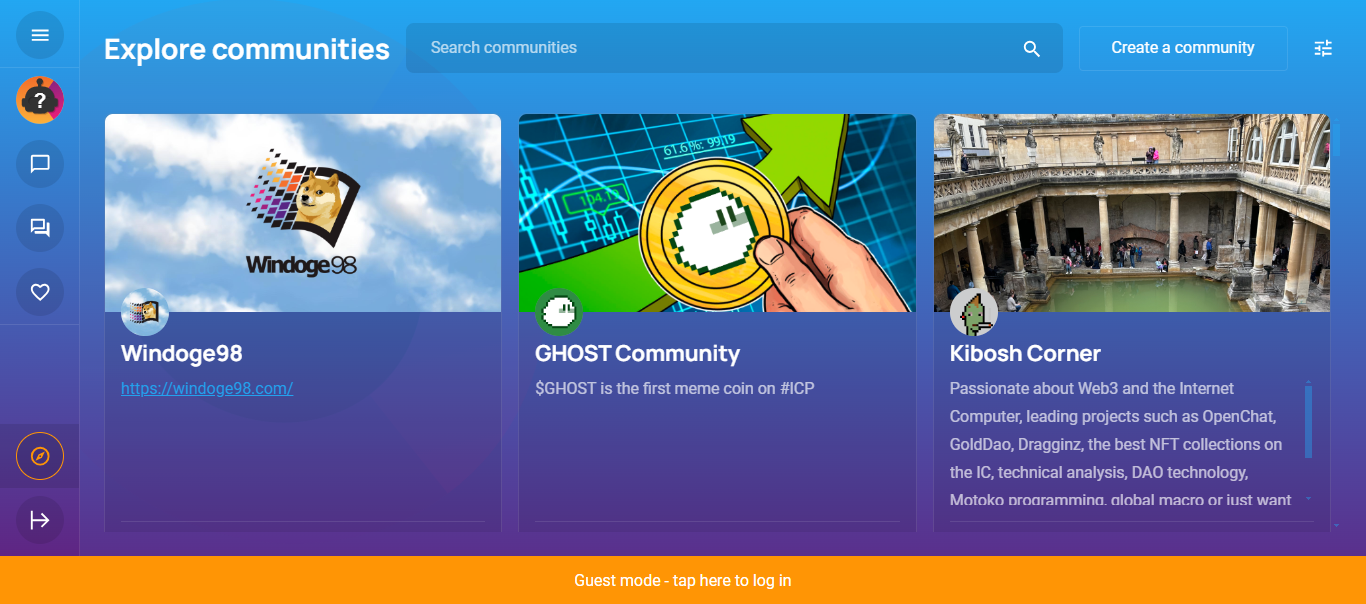Open the main navigation menu
The width and height of the screenshot is (1366, 604).
tap(39, 35)
